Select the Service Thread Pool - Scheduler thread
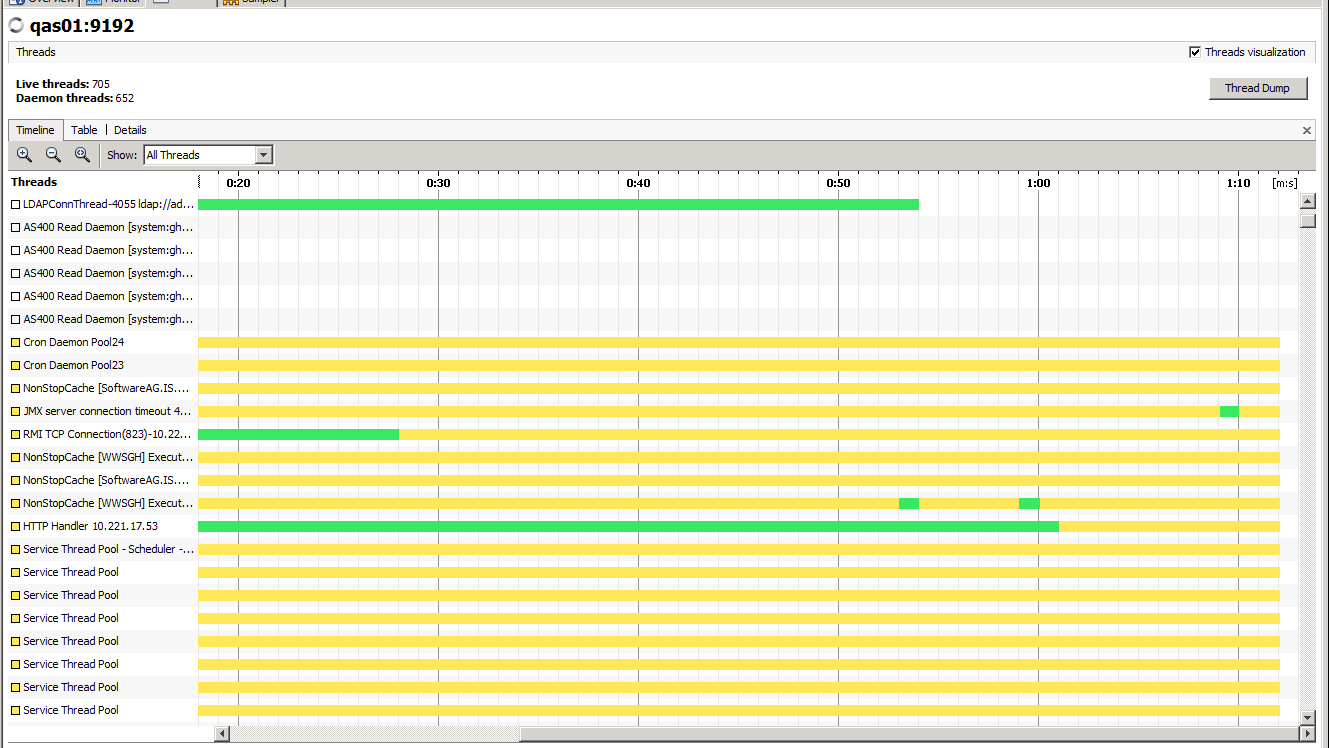This screenshot has height=748, width=1329. pyautogui.click(x=108, y=549)
